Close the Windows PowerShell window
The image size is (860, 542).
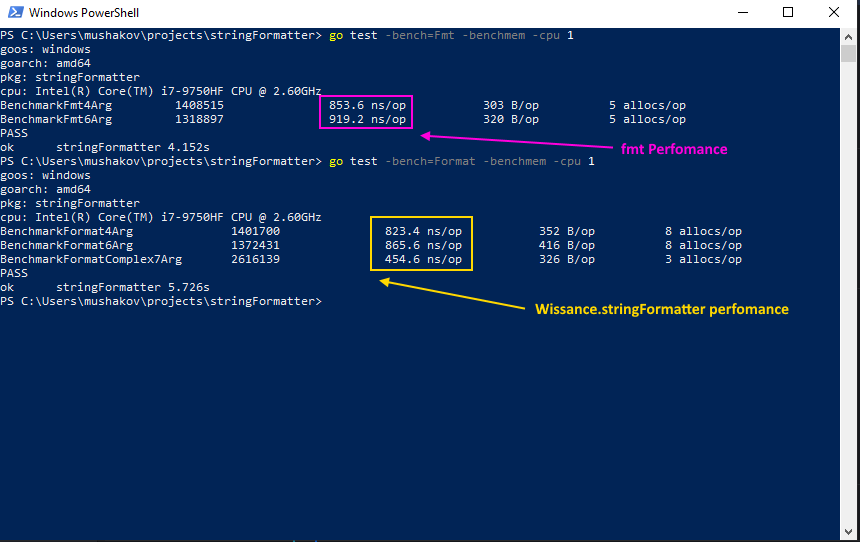point(834,13)
